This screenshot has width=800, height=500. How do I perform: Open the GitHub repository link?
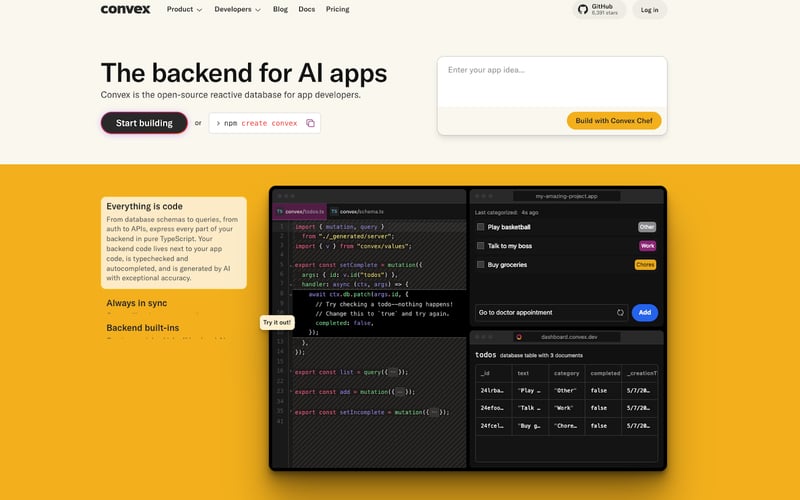tap(598, 9)
